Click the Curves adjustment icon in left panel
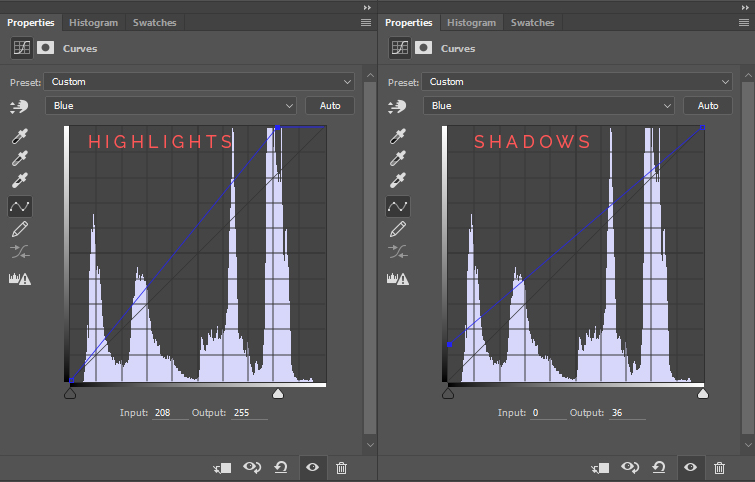 pyautogui.click(x=22, y=48)
